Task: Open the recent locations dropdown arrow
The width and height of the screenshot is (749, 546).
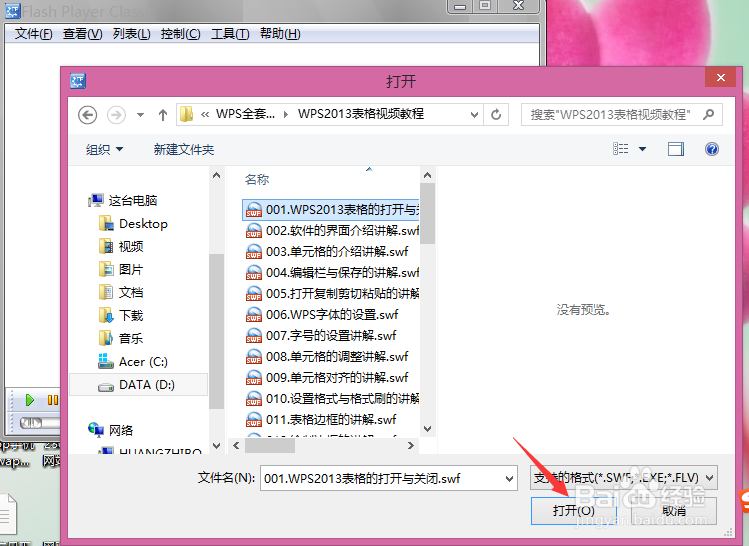Action: [140, 115]
